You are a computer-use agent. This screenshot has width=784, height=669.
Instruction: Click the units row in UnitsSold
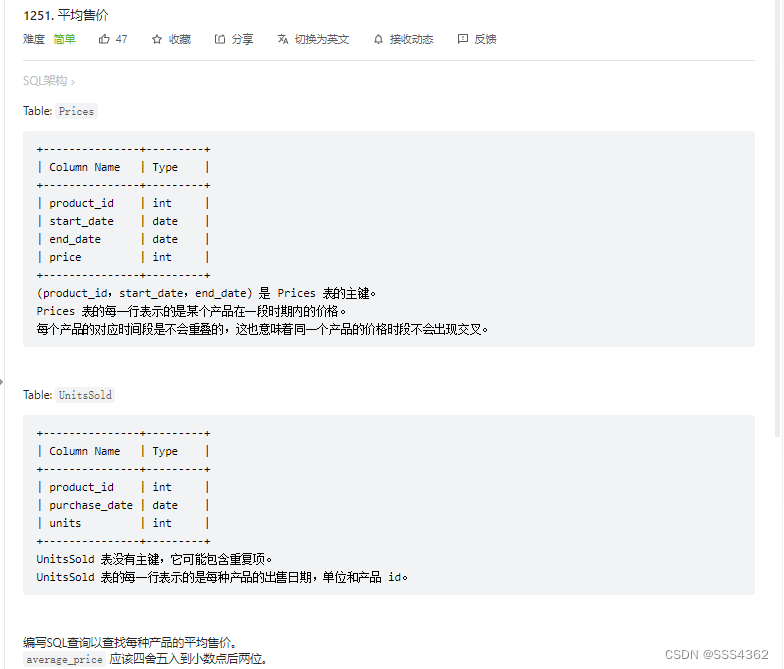(x=123, y=523)
